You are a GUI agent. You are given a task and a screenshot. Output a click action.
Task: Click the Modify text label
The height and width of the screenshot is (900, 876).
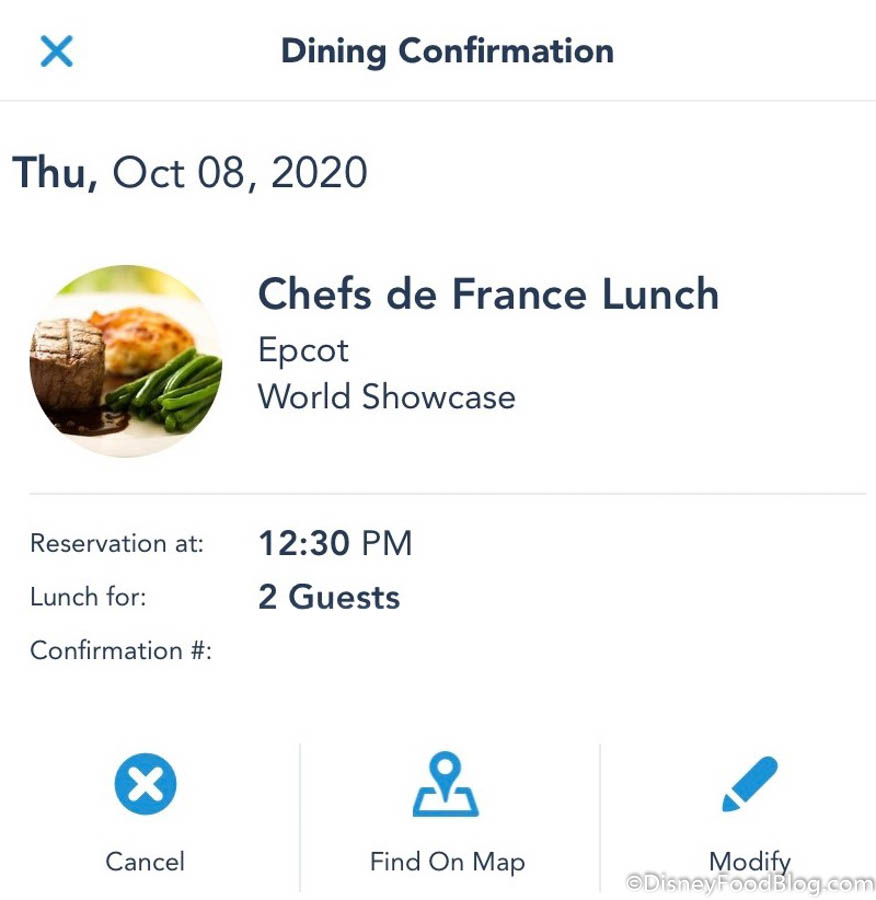pos(749,861)
